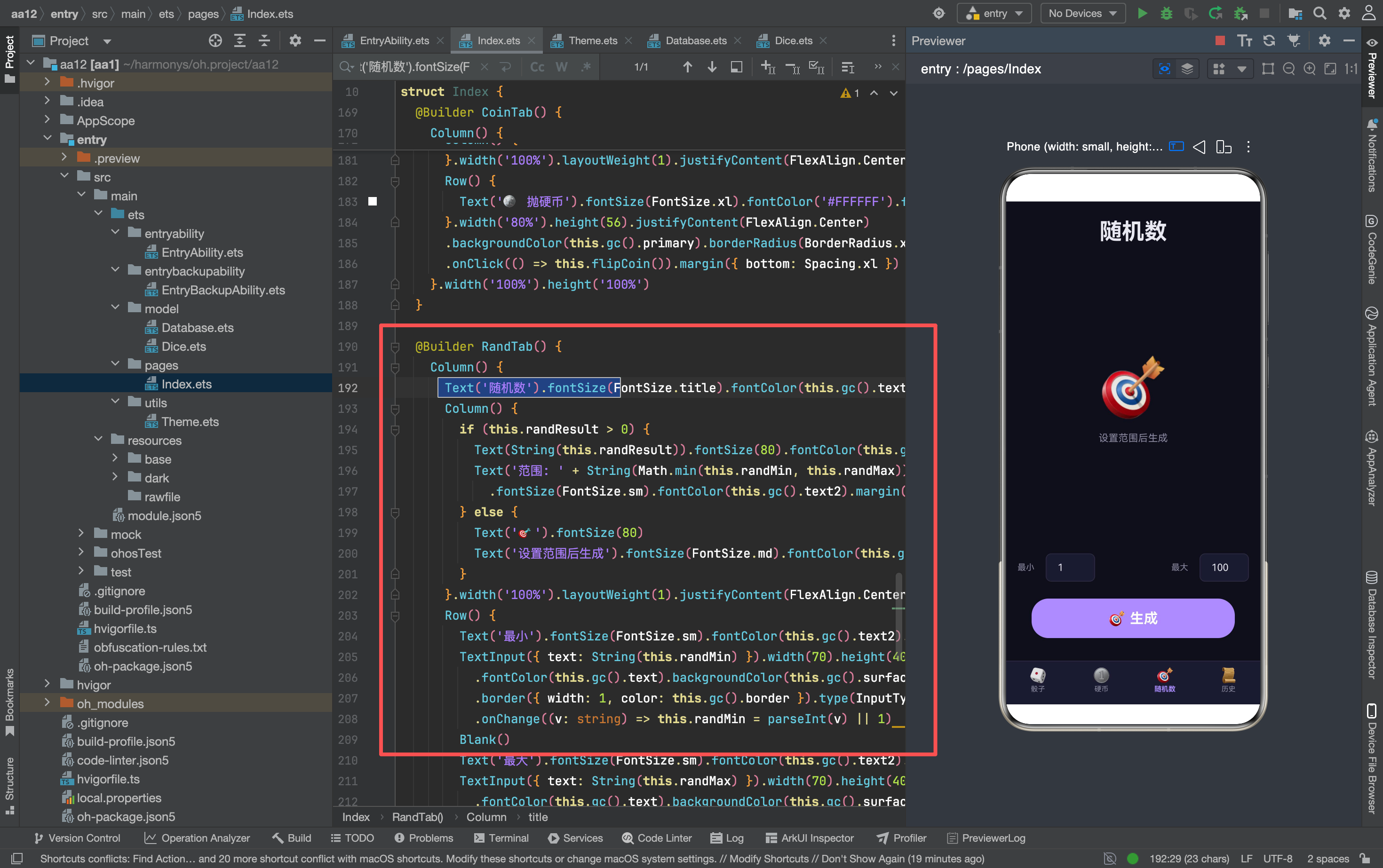Collapse all nodes in Project panel
The width and height of the screenshot is (1383, 868).
(x=264, y=41)
